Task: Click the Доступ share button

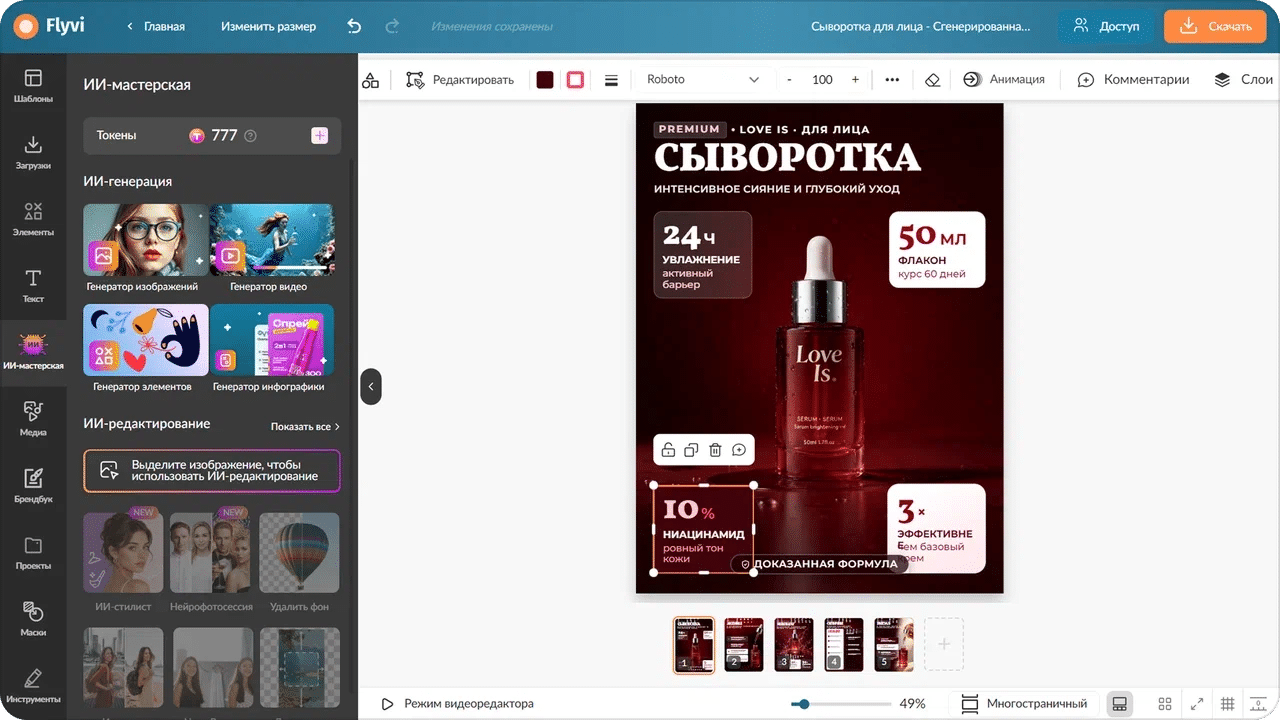Action: (1106, 27)
